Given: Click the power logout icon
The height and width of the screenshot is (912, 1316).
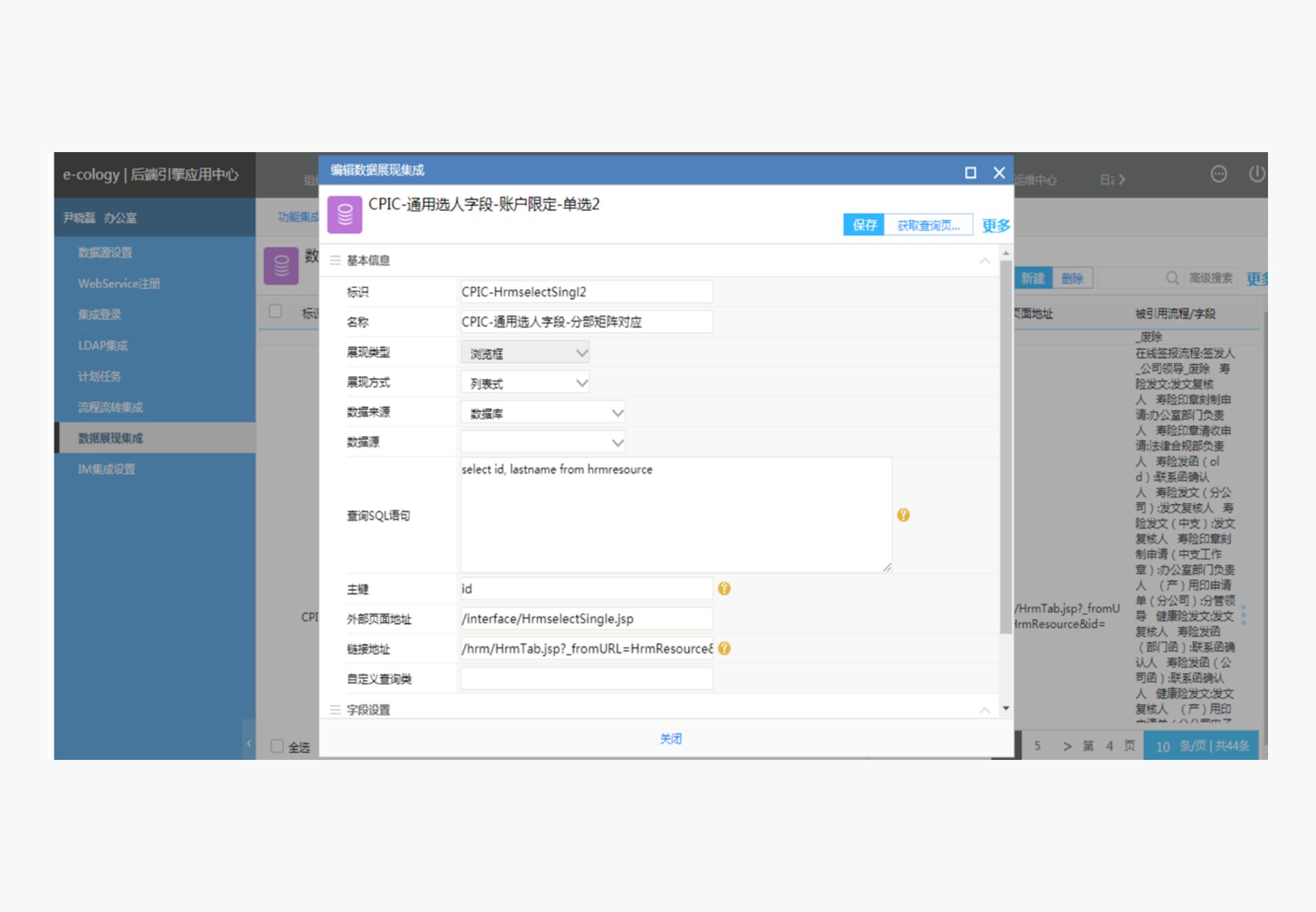Looking at the screenshot, I should 1256,174.
